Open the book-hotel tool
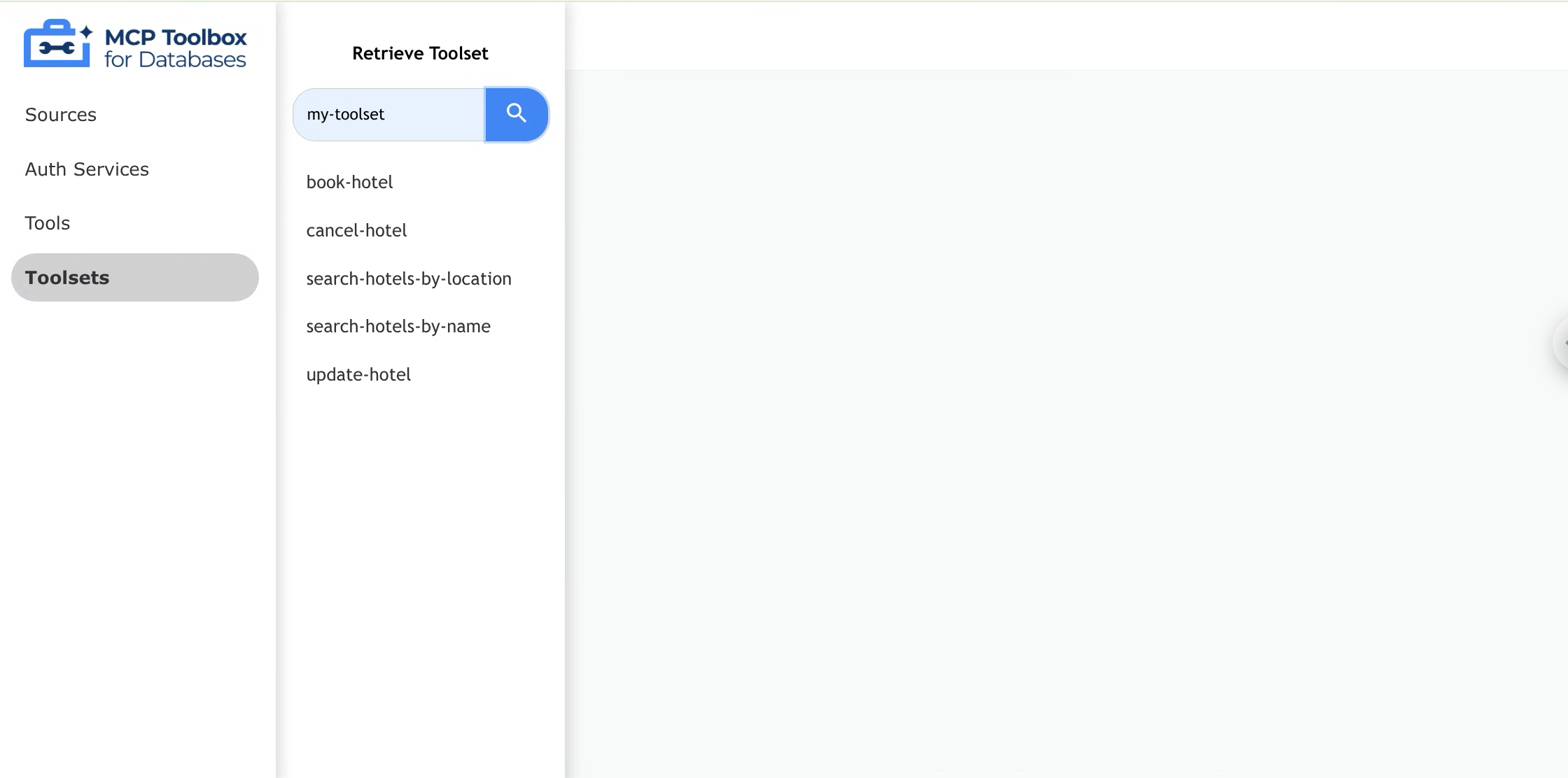1568x778 pixels. [x=349, y=182]
